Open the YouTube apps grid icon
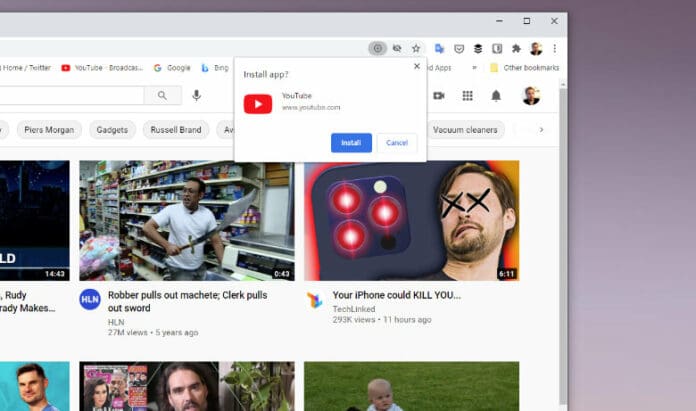This screenshot has height=411, width=696. point(467,96)
